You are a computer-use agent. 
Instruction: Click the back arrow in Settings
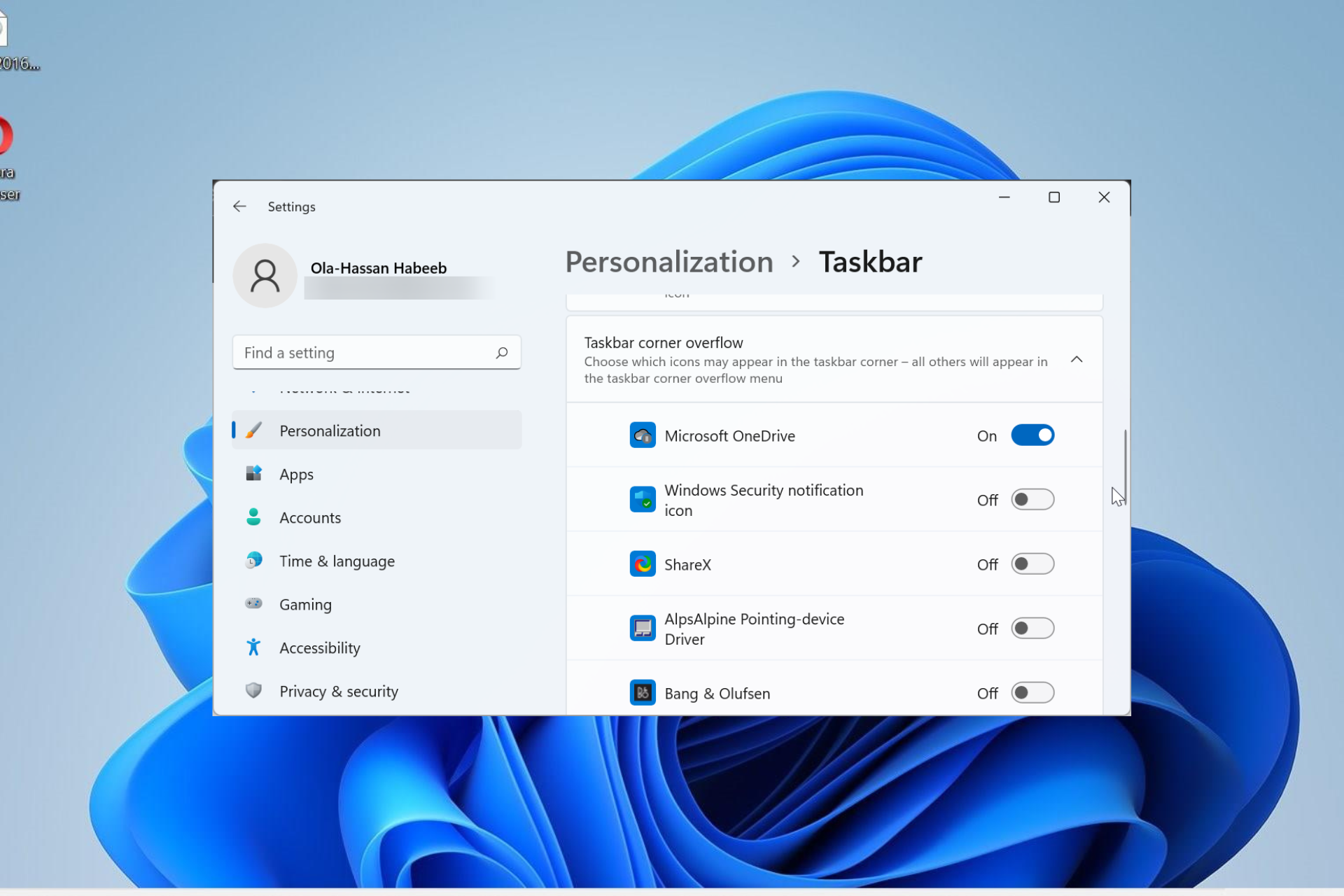239,206
